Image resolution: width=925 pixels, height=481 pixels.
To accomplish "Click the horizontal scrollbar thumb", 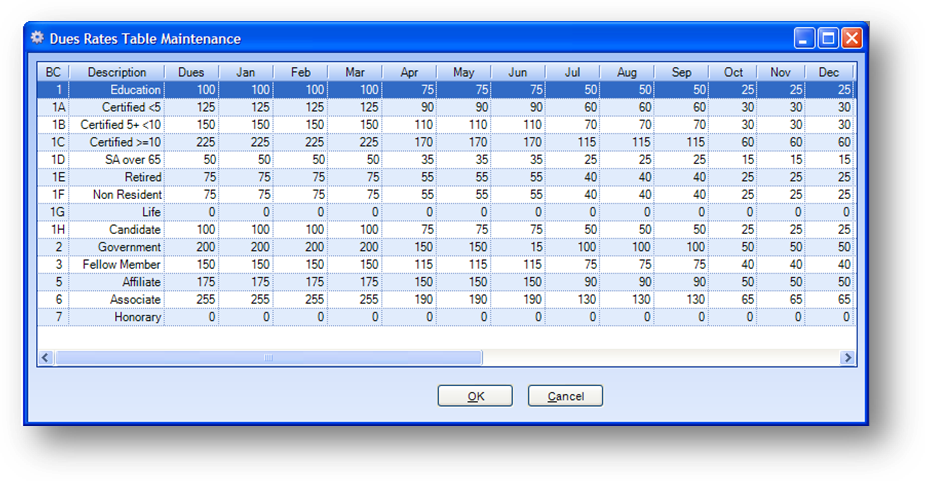I will point(267,358).
